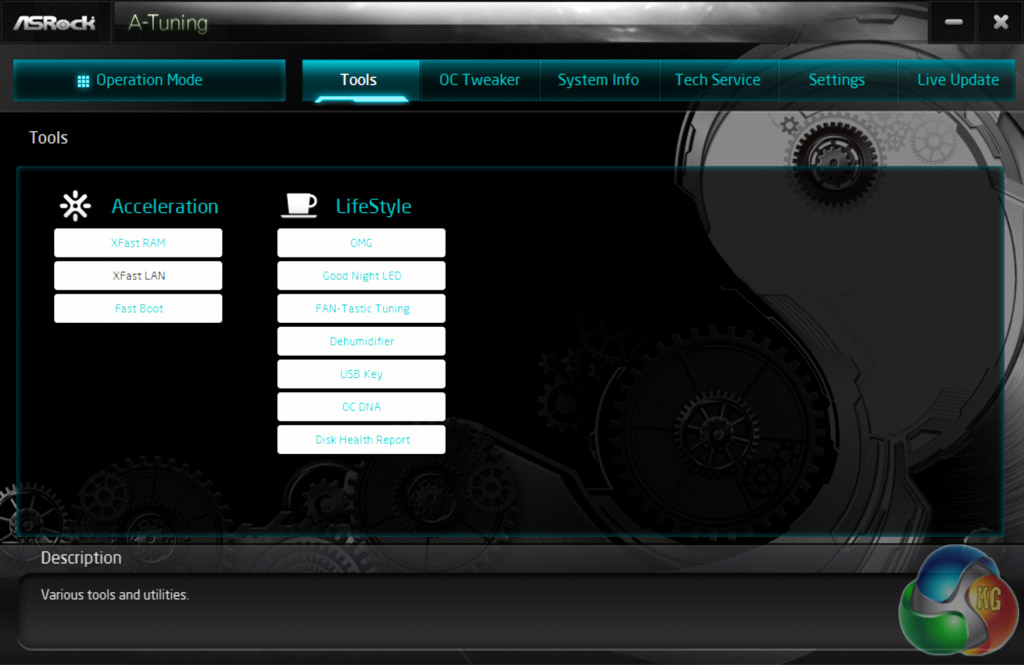Switch to Live Update tab
The image size is (1024, 665).
click(957, 80)
